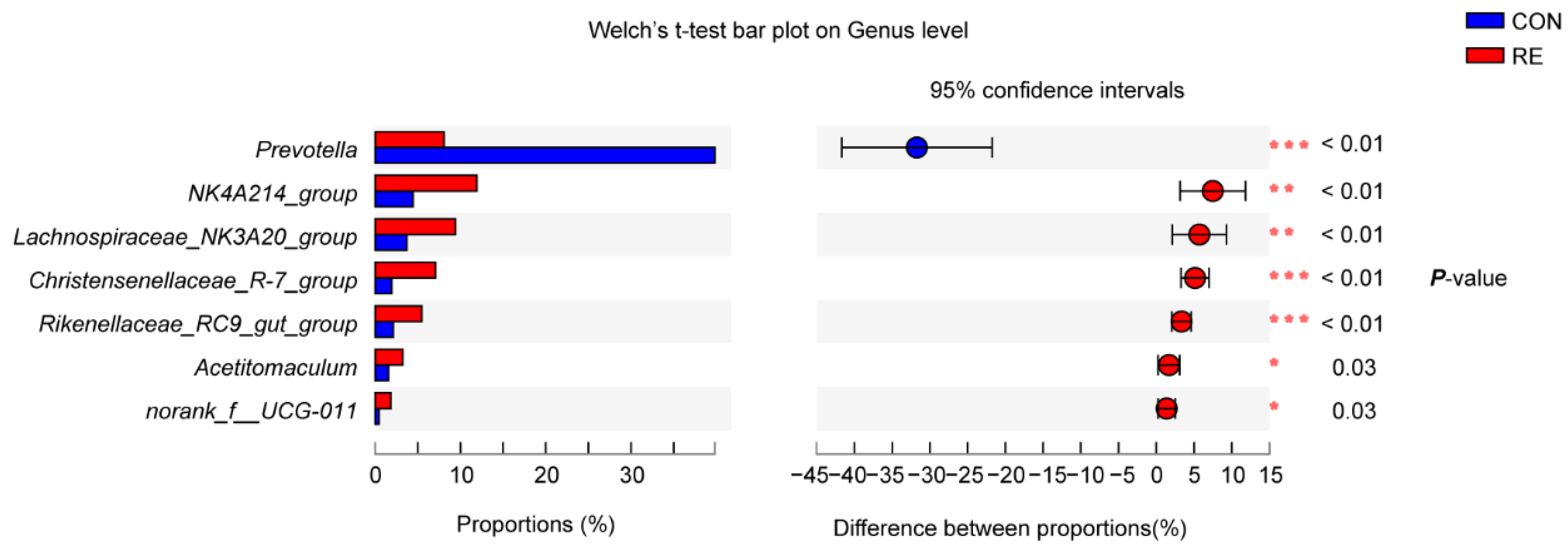Click the three stars beside Prevotella p-value
1568x548 pixels.
[x=1289, y=146]
